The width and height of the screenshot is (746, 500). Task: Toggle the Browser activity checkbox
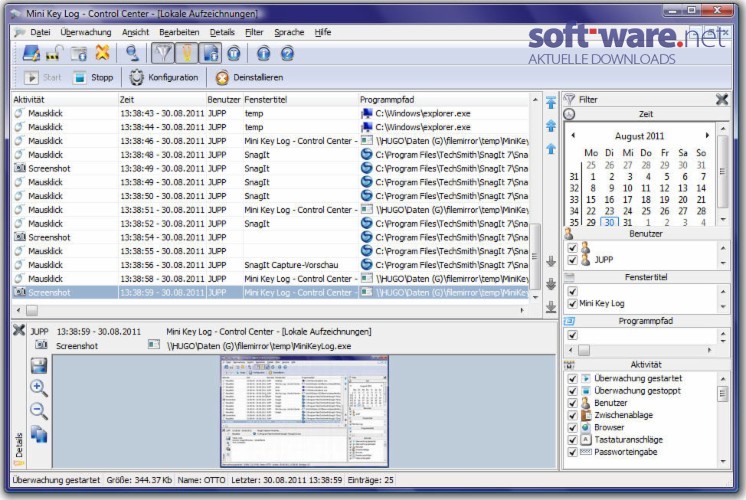click(572, 428)
